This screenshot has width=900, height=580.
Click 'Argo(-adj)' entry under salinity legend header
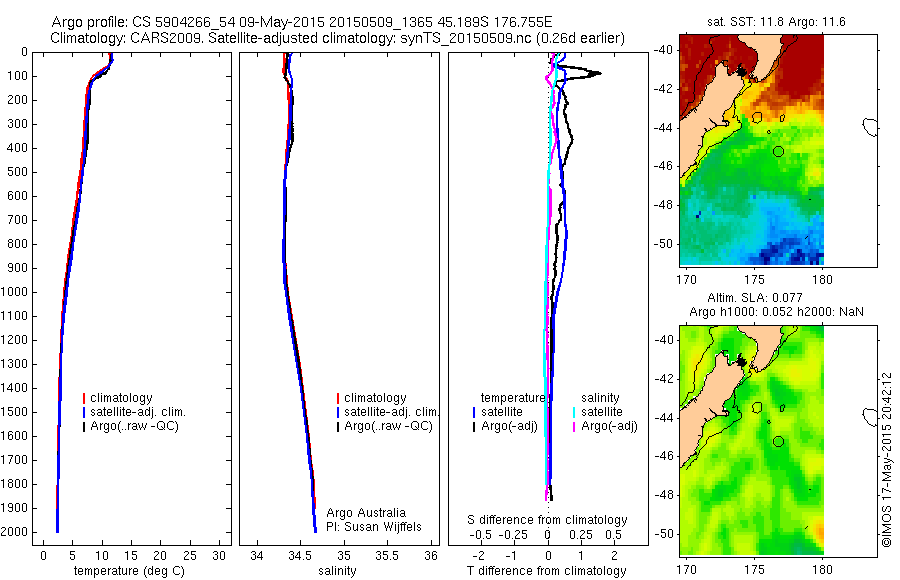tap(609, 426)
